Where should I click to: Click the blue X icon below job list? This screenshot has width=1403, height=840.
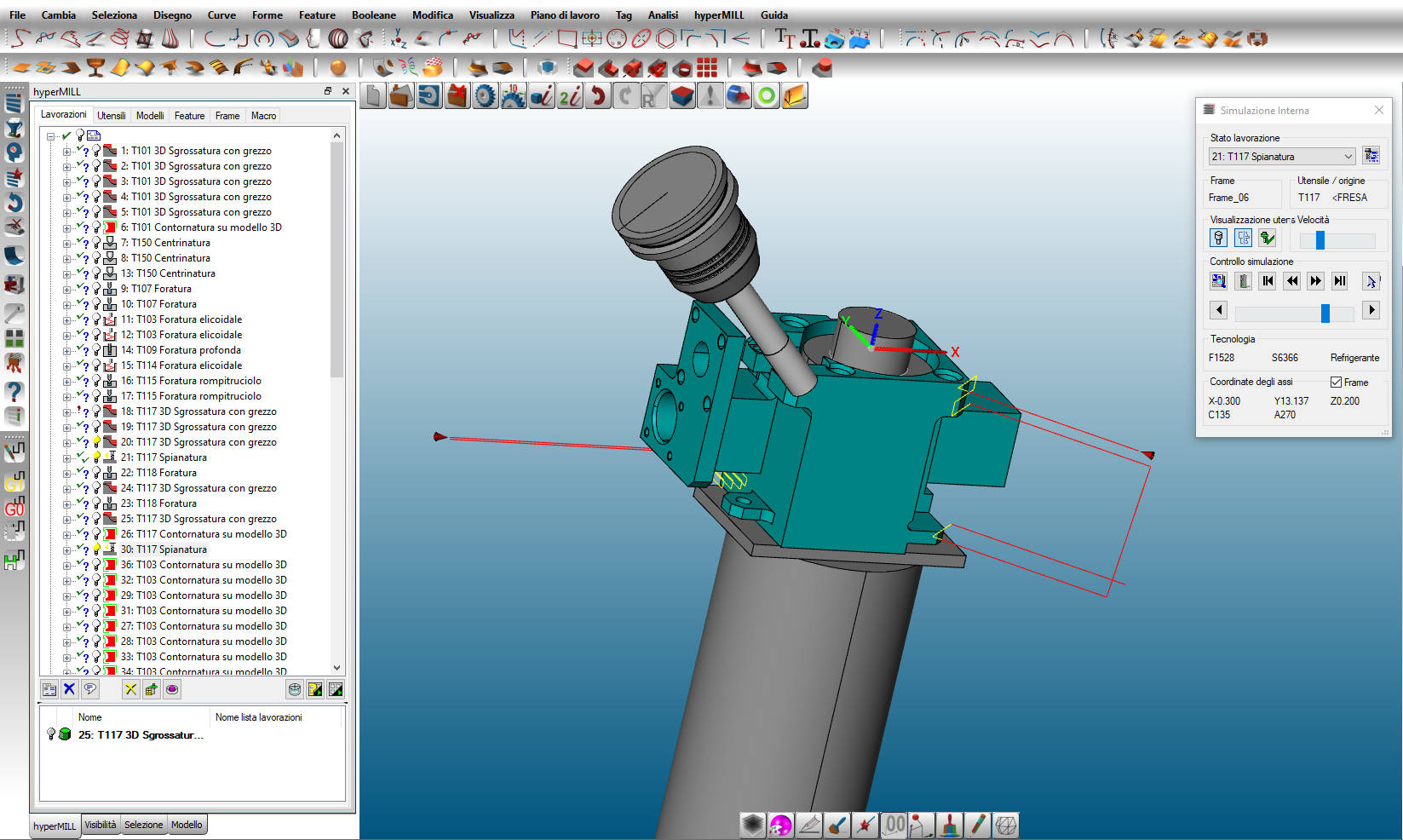click(70, 689)
